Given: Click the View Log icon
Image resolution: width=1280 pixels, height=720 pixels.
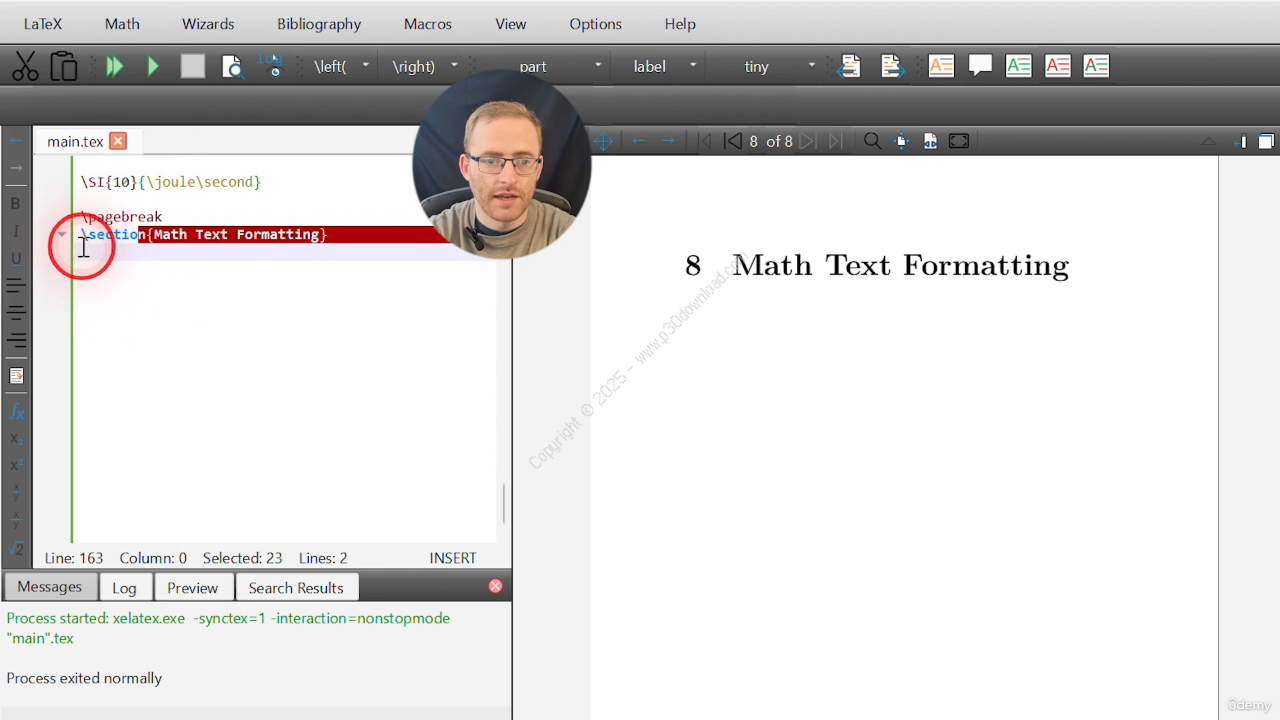Looking at the screenshot, I should tap(270, 66).
